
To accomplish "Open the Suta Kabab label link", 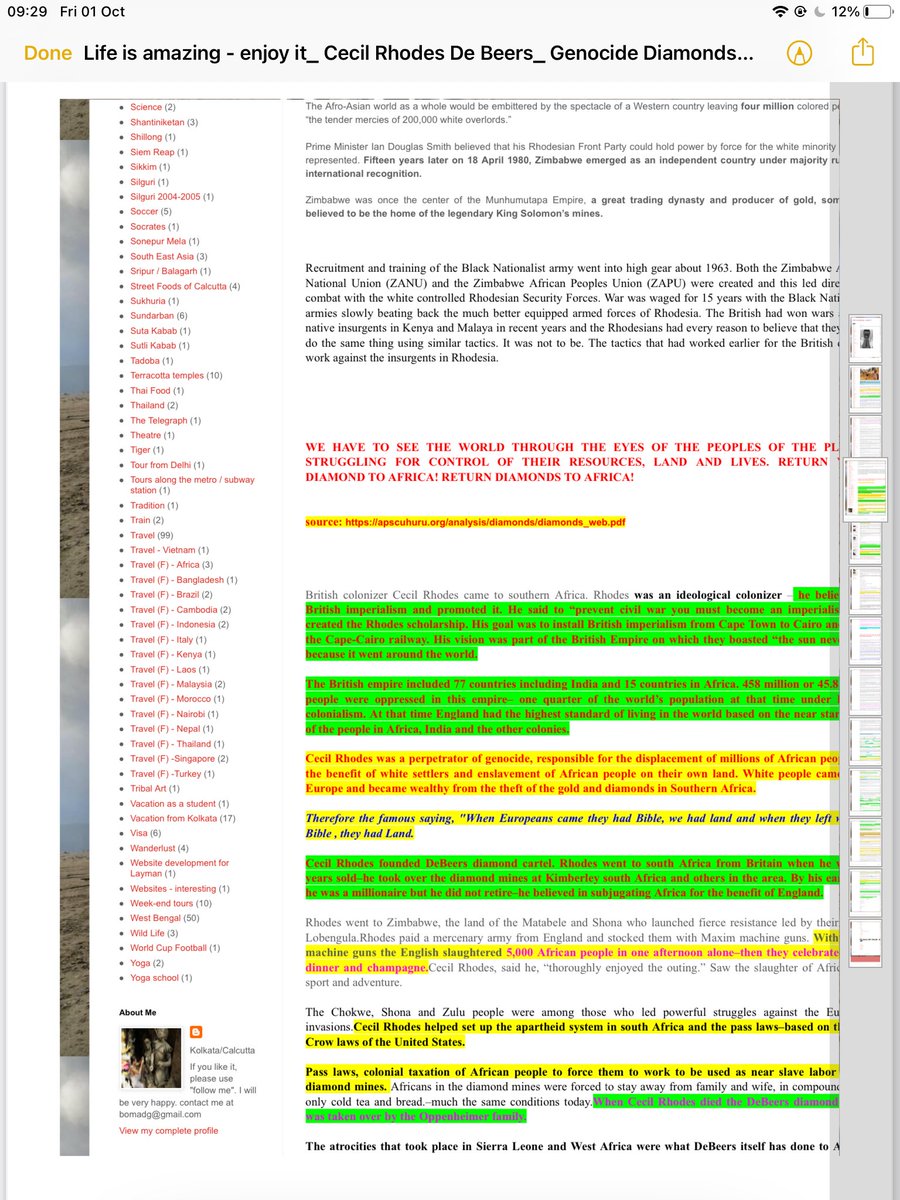I will pos(153,331).
